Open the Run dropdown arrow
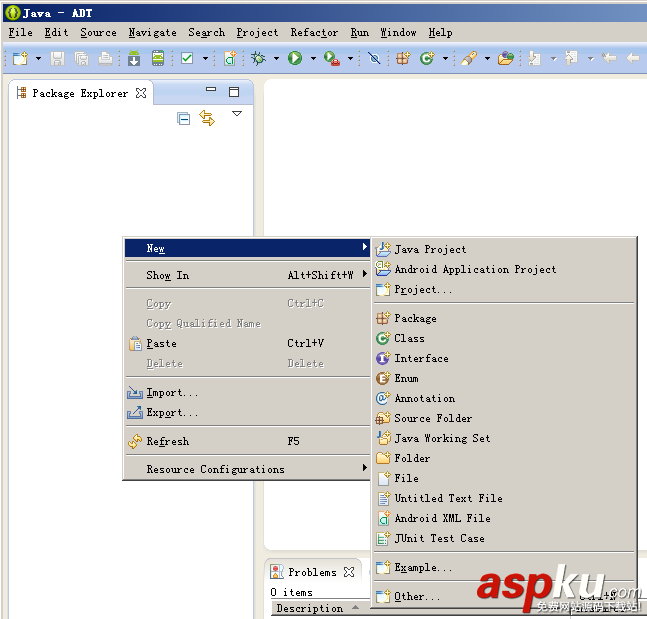The image size is (647, 619). pos(313,59)
